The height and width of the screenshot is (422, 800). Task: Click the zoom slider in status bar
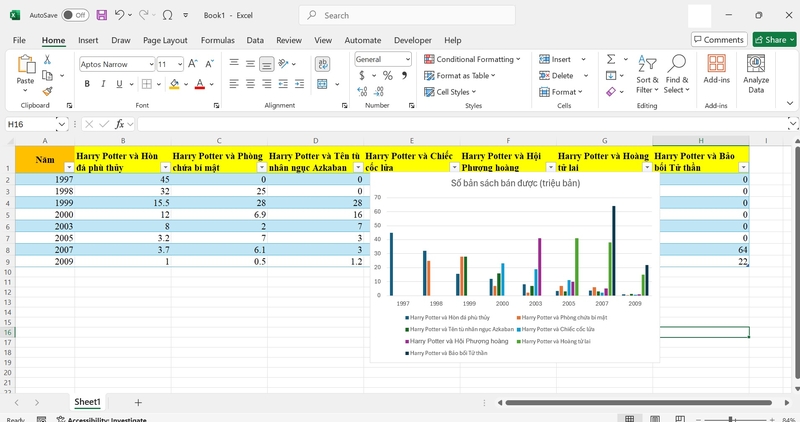click(731, 419)
